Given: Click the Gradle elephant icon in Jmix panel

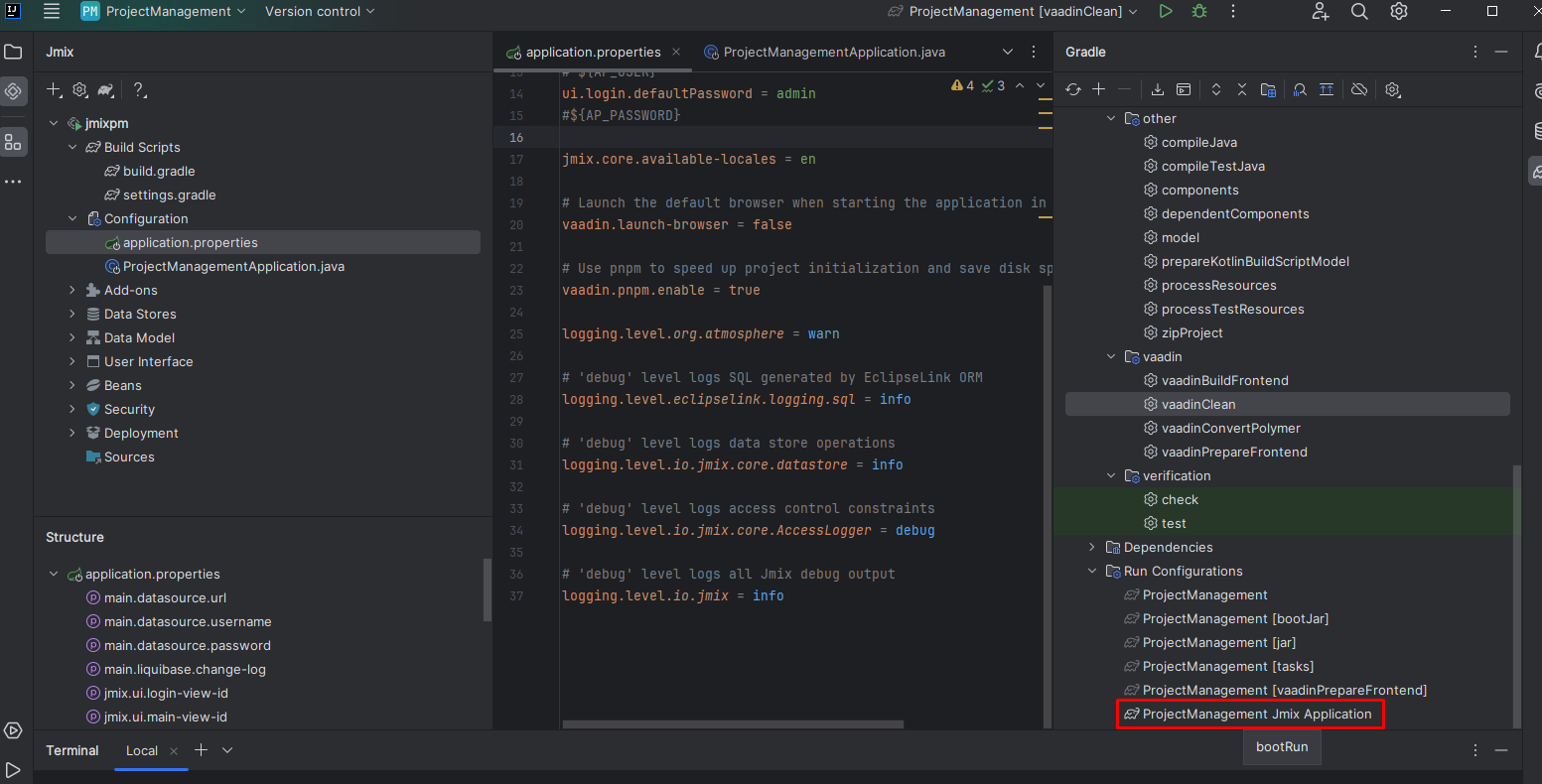Looking at the screenshot, I should pyautogui.click(x=106, y=90).
